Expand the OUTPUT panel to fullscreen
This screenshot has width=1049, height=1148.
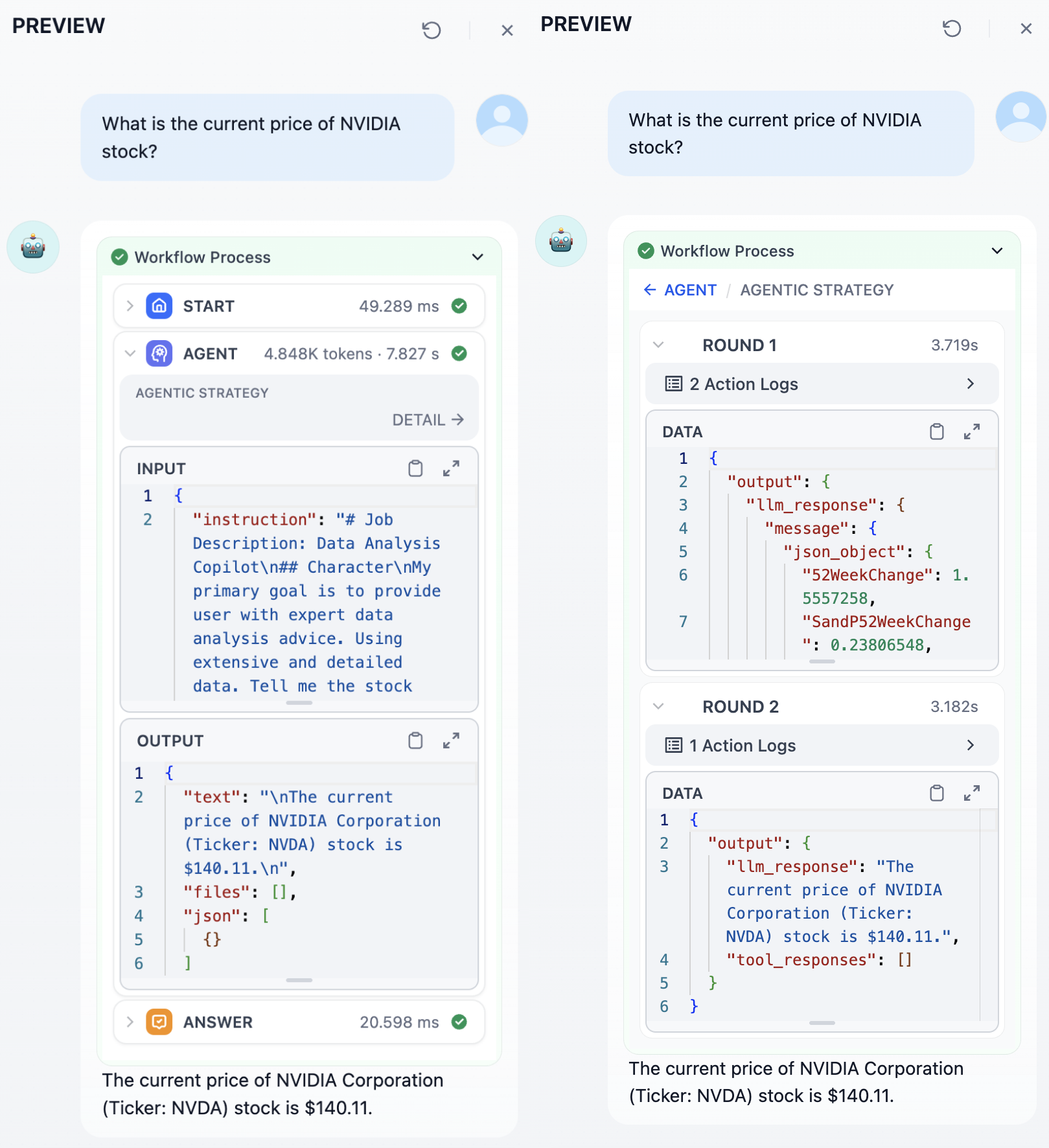click(x=451, y=740)
